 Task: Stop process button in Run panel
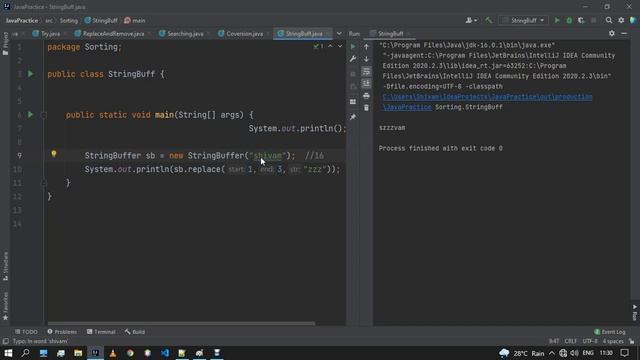tap(353, 74)
